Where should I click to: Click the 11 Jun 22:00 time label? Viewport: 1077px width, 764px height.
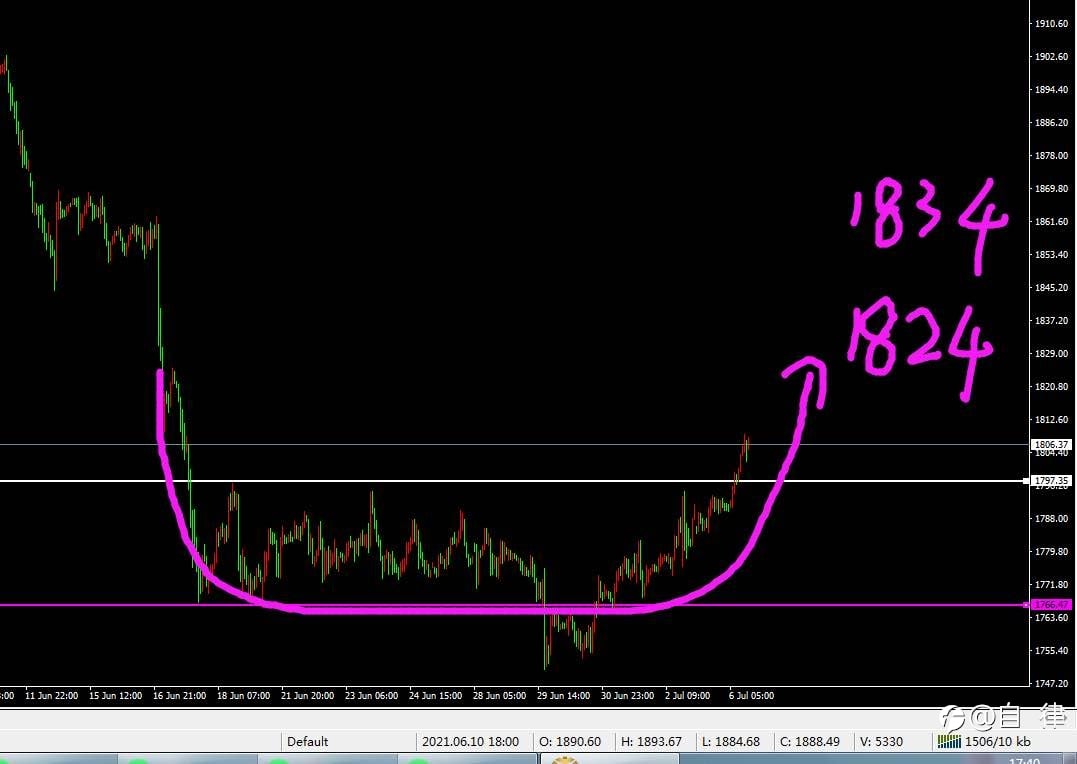tap(52, 695)
